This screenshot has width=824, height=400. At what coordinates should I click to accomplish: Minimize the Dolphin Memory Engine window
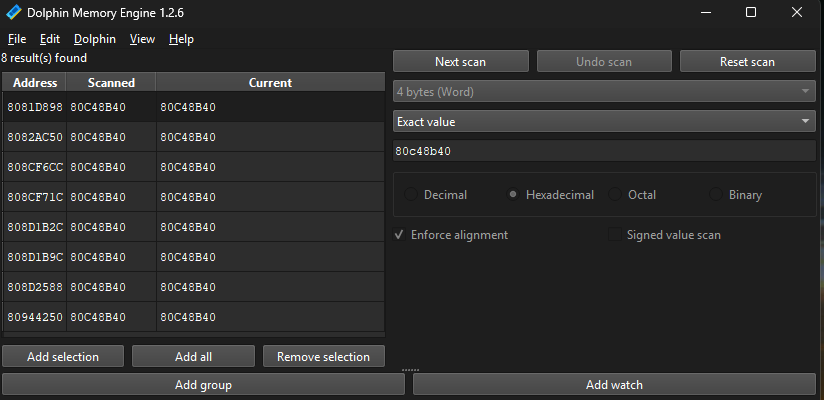[x=705, y=12]
